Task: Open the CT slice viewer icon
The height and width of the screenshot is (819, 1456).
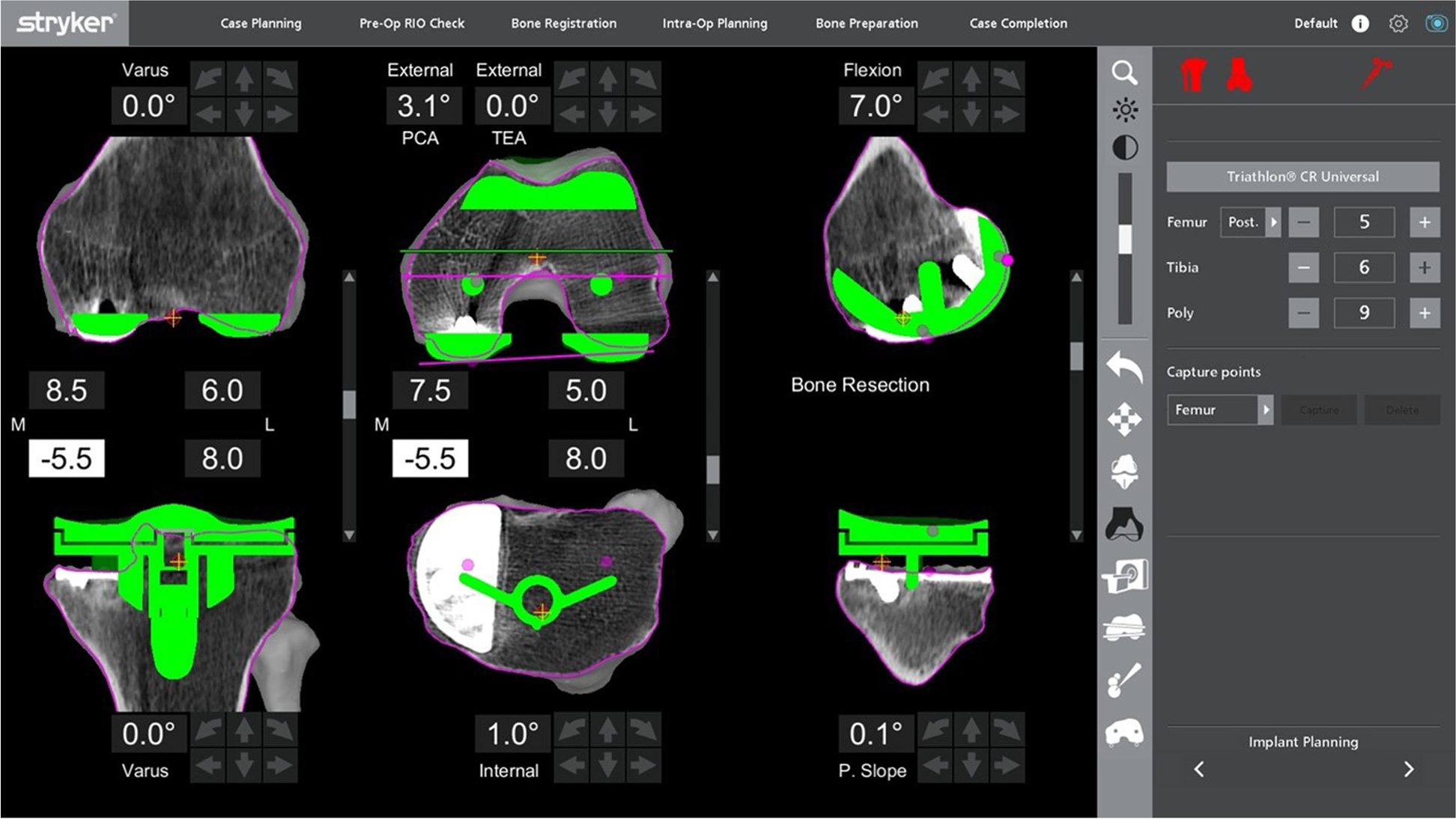Action: point(1124,576)
